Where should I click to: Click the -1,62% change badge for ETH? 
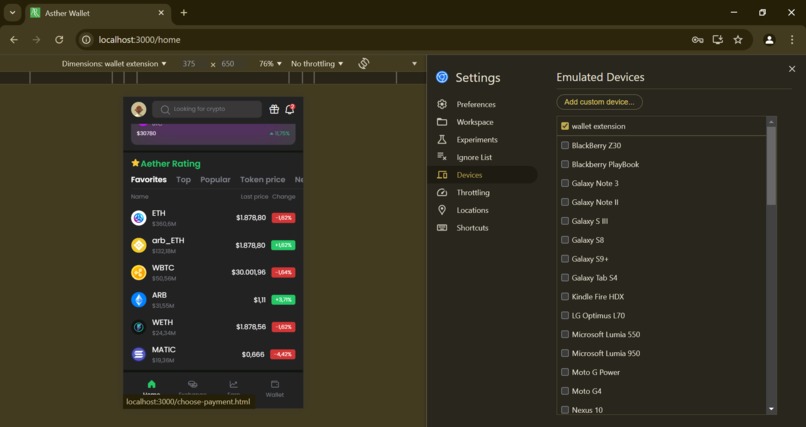(x=283, y=218)
